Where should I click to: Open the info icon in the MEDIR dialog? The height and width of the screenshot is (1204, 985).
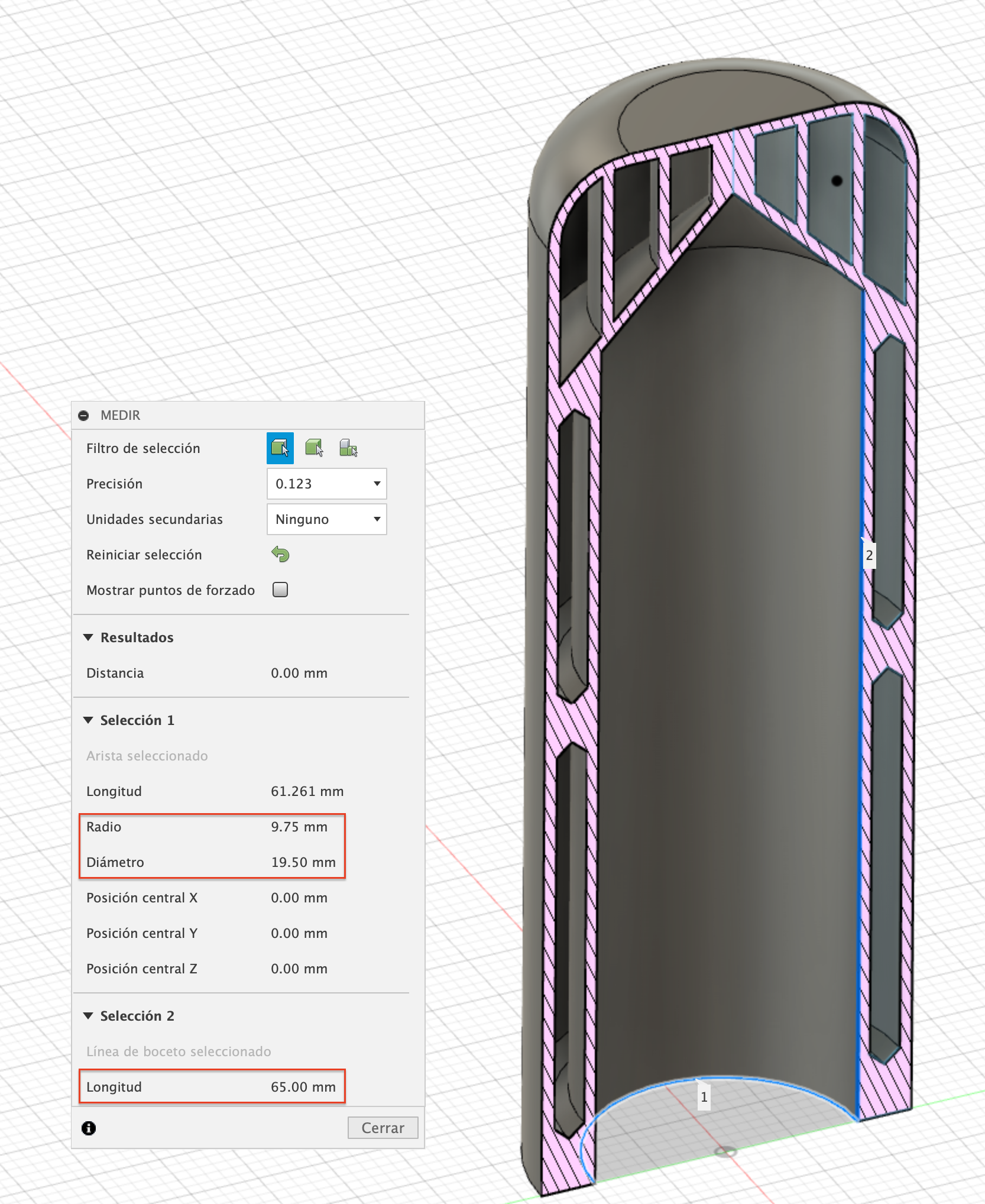(x=89, y=1128)
